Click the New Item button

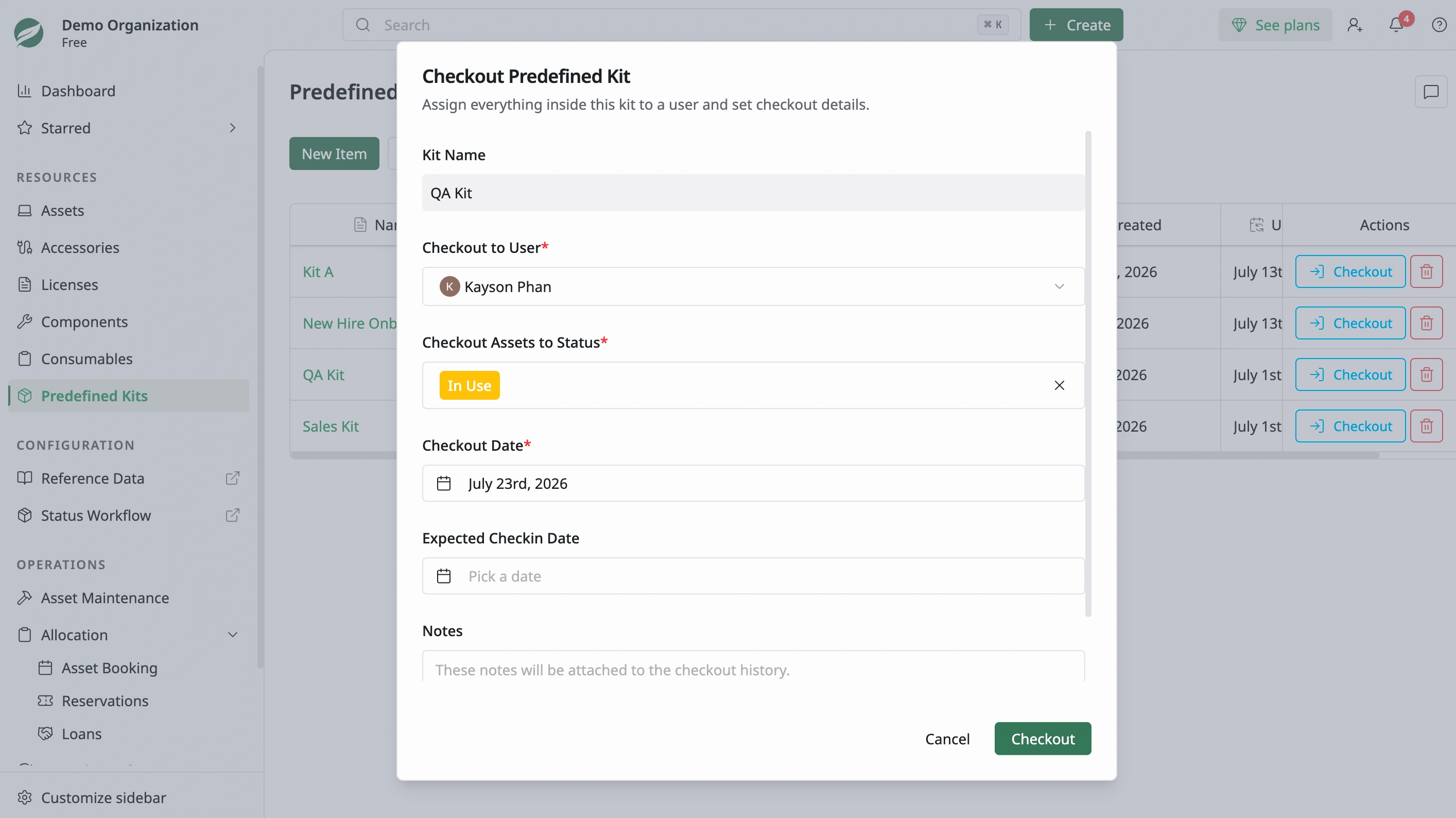pyautogui.click(x=334, y=154)
